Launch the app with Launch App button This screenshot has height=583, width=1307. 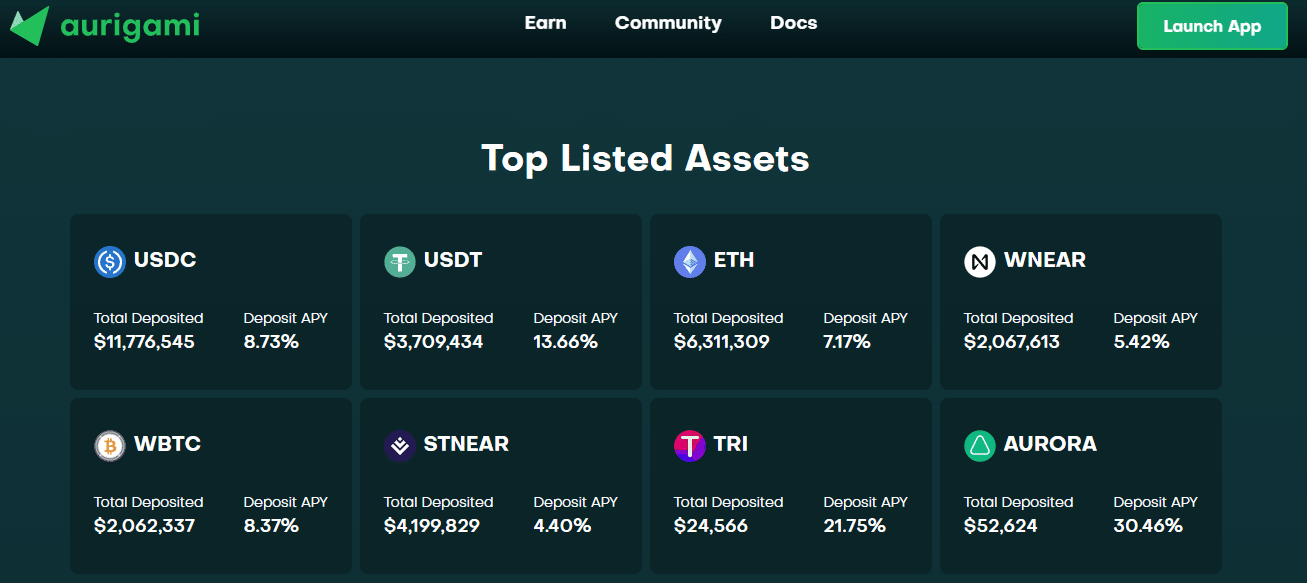[x=1212, y=26]
